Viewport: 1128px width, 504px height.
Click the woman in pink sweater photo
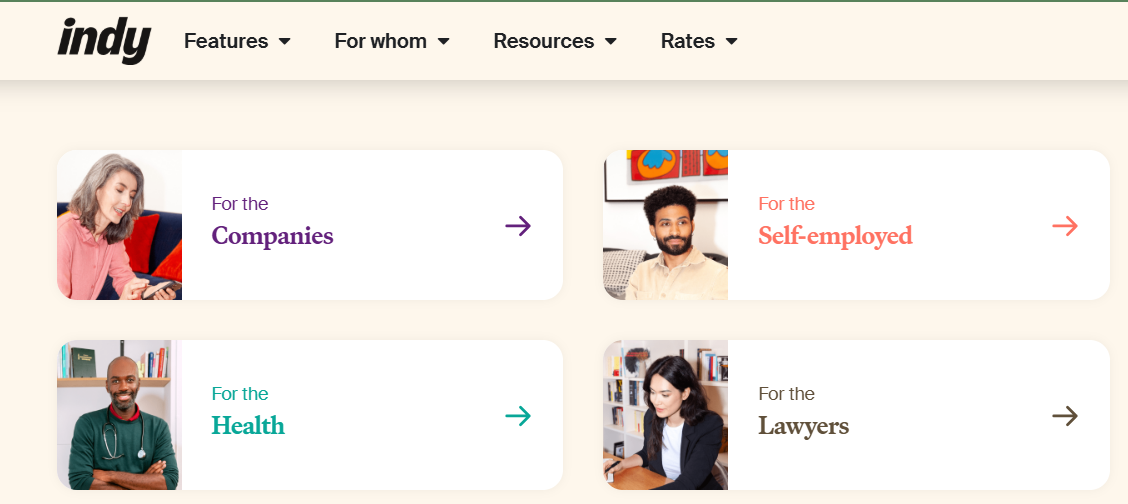[x=119, y=225]
